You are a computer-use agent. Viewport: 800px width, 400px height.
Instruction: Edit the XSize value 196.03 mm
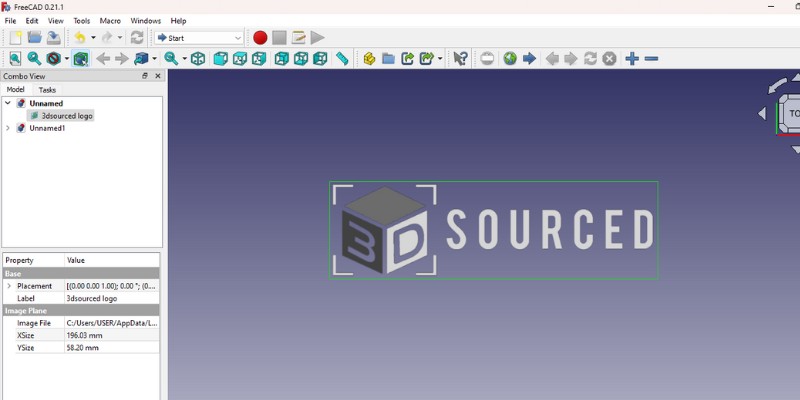pos(112,335)
